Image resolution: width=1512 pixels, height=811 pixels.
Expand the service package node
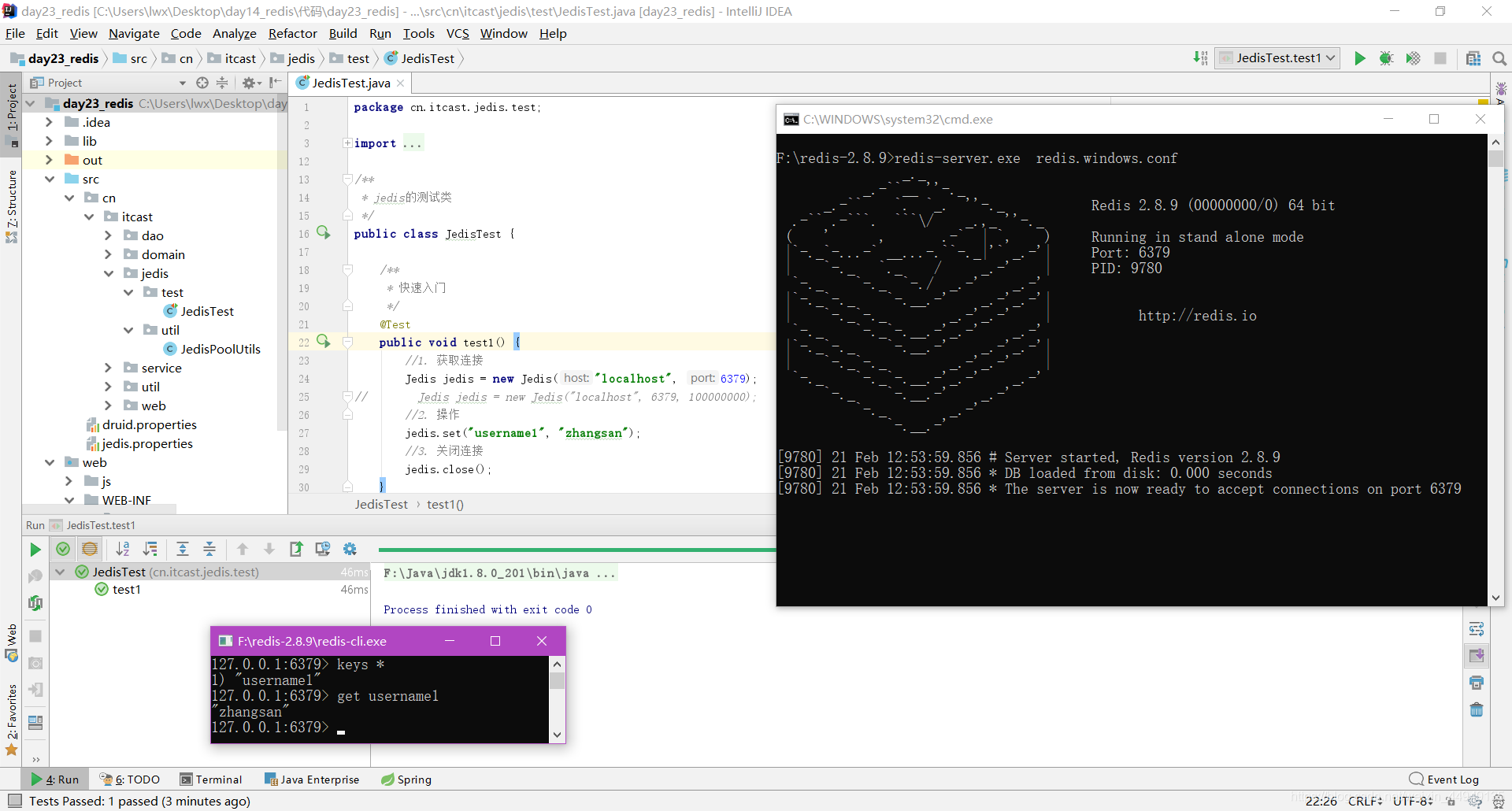pyautogui.click(x=109, y=368)
